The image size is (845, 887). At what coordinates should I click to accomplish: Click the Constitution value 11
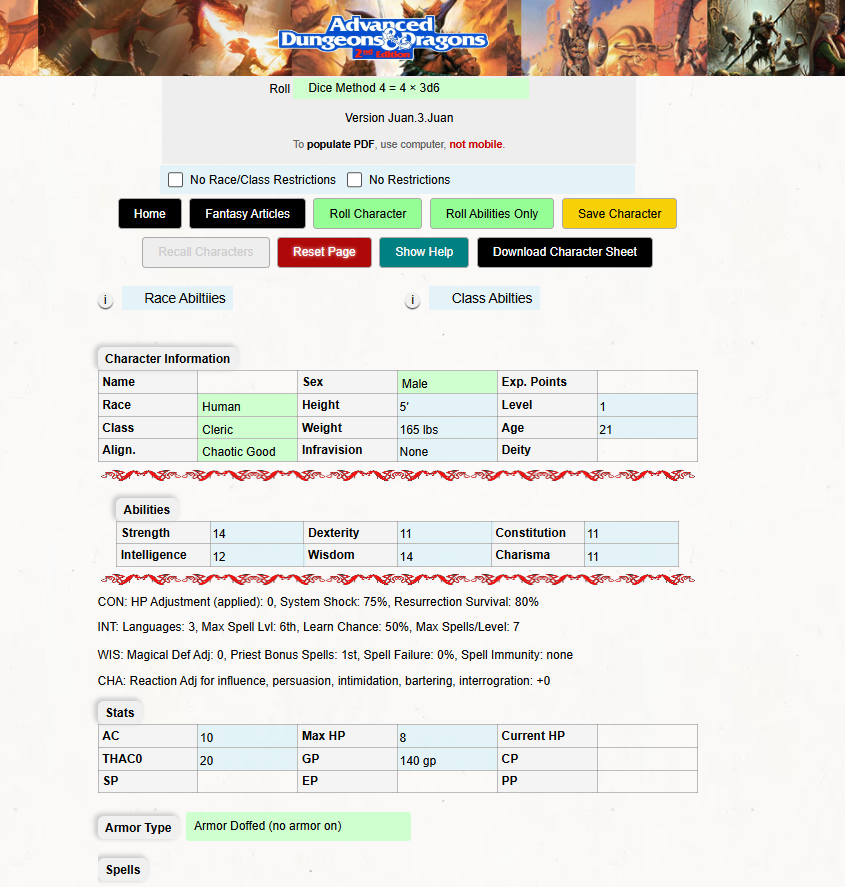pos(631,533)
